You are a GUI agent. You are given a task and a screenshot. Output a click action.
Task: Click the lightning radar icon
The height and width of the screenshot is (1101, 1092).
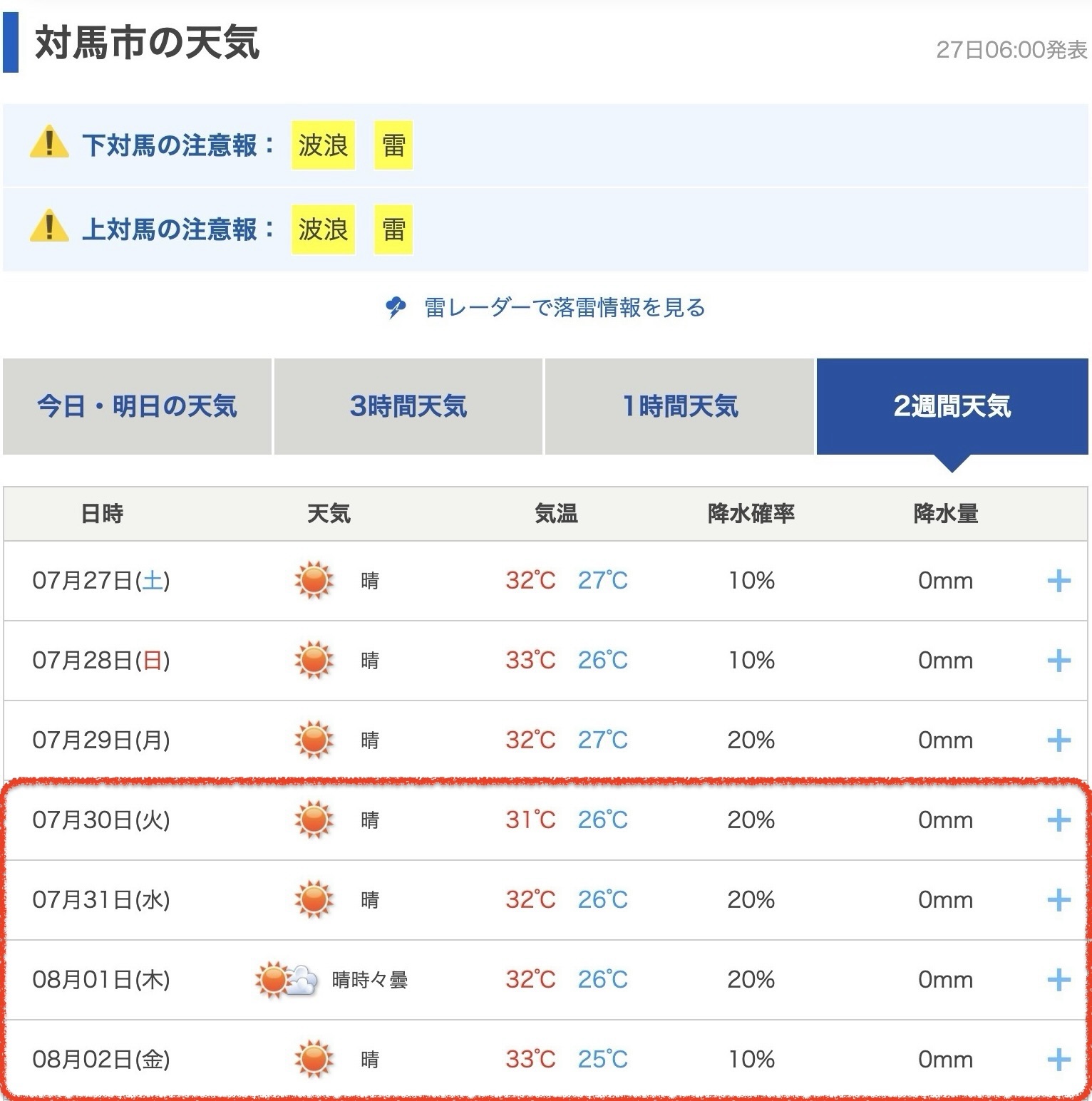(x=395, y=308)
